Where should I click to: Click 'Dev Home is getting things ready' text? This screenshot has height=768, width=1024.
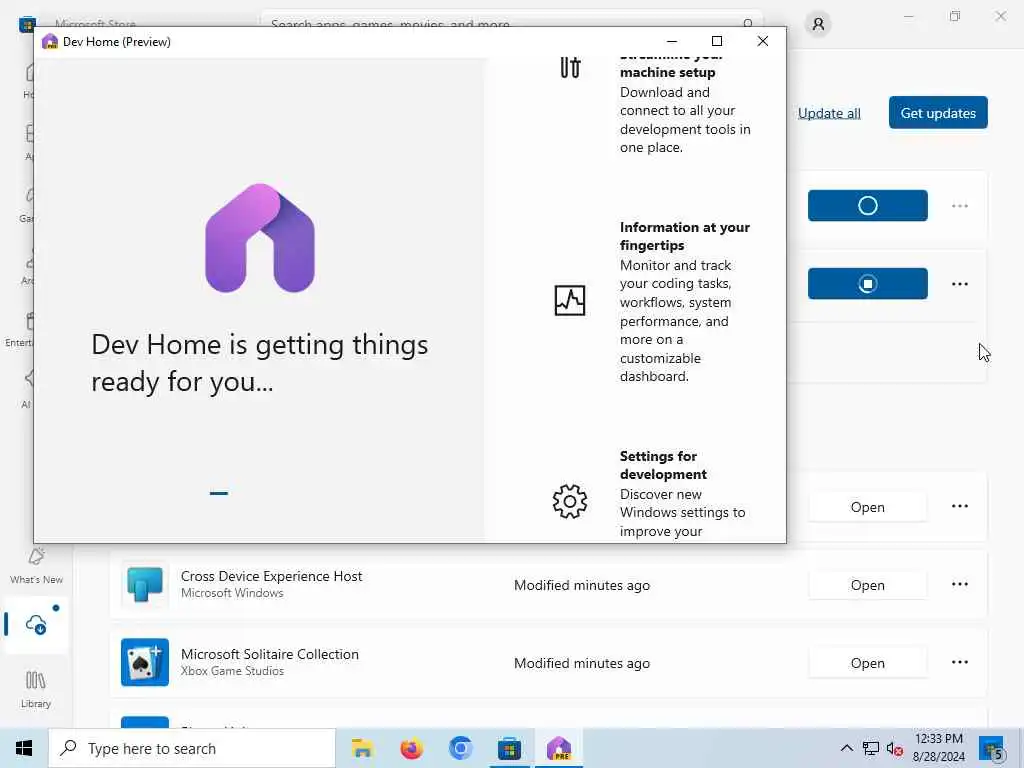point(259,362)
